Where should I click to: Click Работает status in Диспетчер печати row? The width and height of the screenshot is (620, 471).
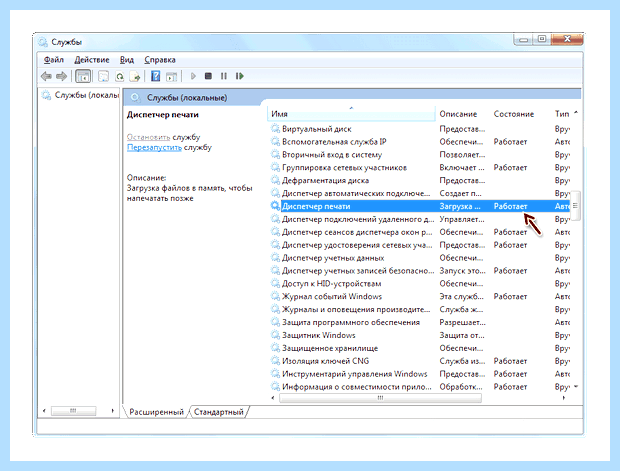[x=510, y=206]
